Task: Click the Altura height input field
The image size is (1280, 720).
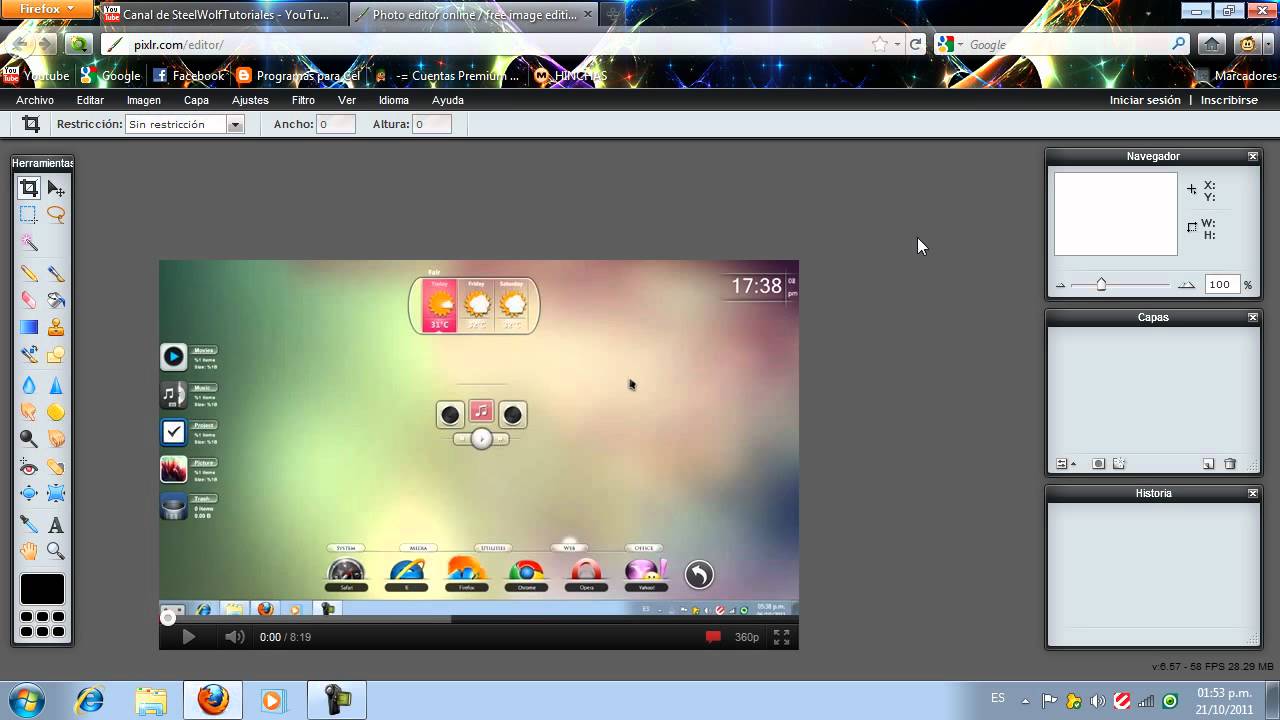Action: coord(432,124)
